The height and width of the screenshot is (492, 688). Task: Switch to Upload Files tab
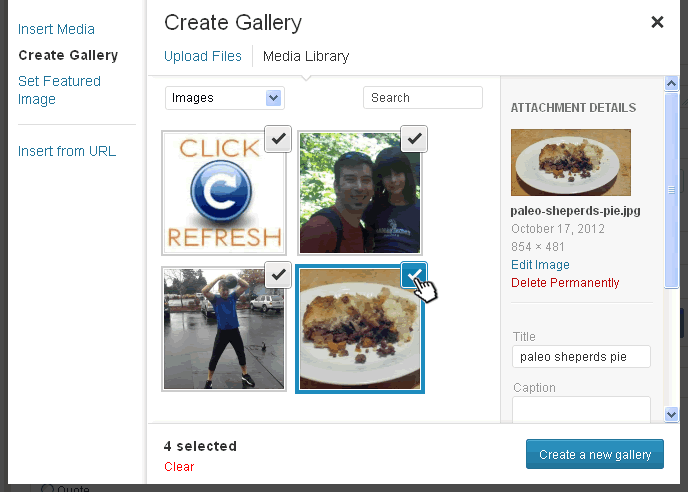(x=203, y=56)
